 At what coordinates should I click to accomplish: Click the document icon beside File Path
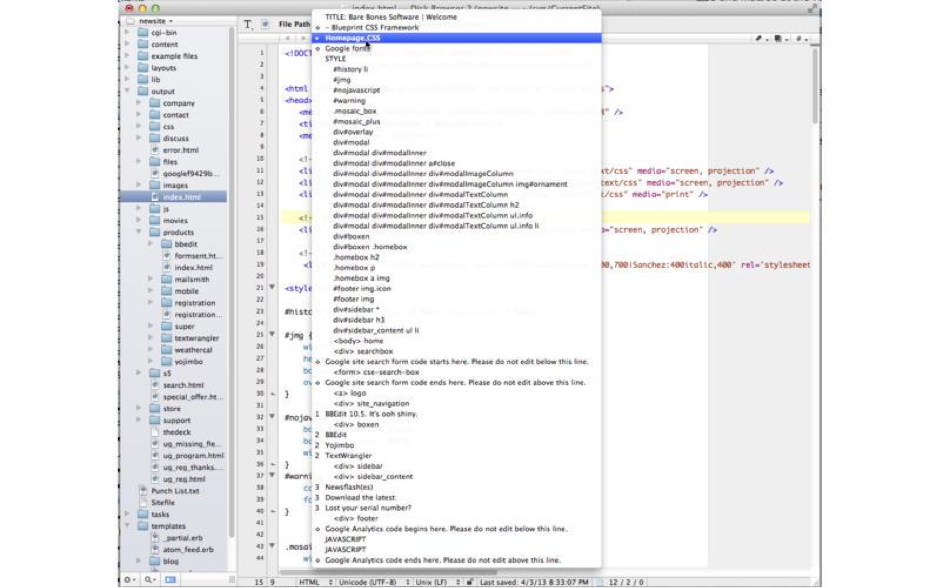click(265, 24)
